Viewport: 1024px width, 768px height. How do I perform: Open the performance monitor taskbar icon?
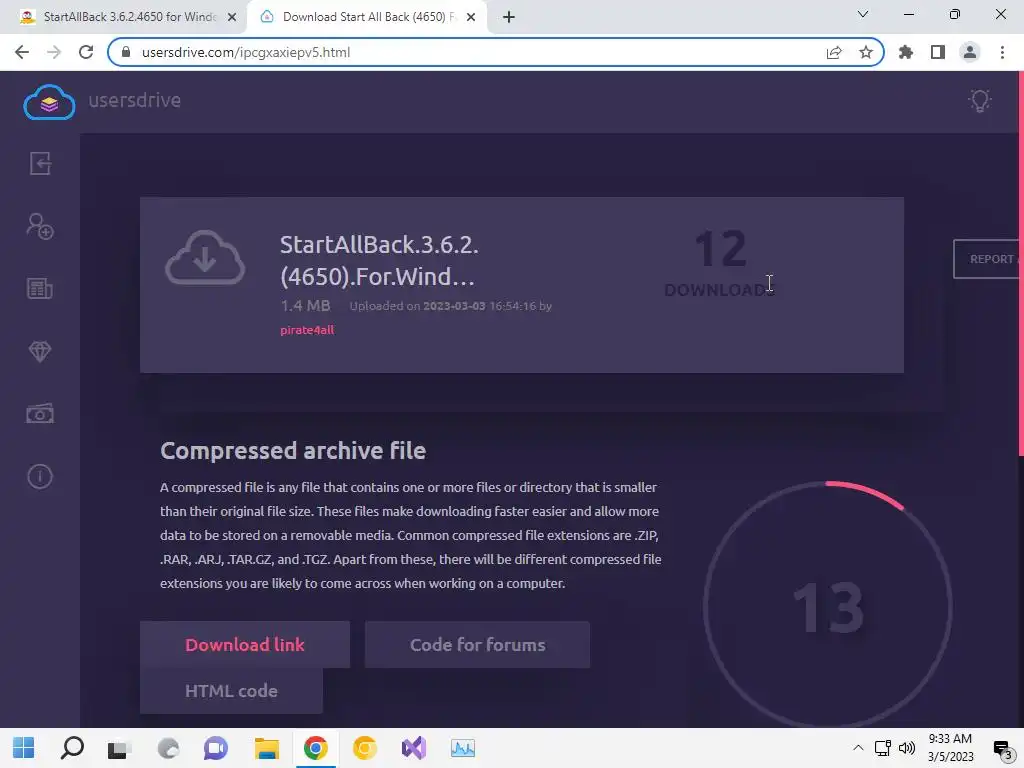click(462, 748)
